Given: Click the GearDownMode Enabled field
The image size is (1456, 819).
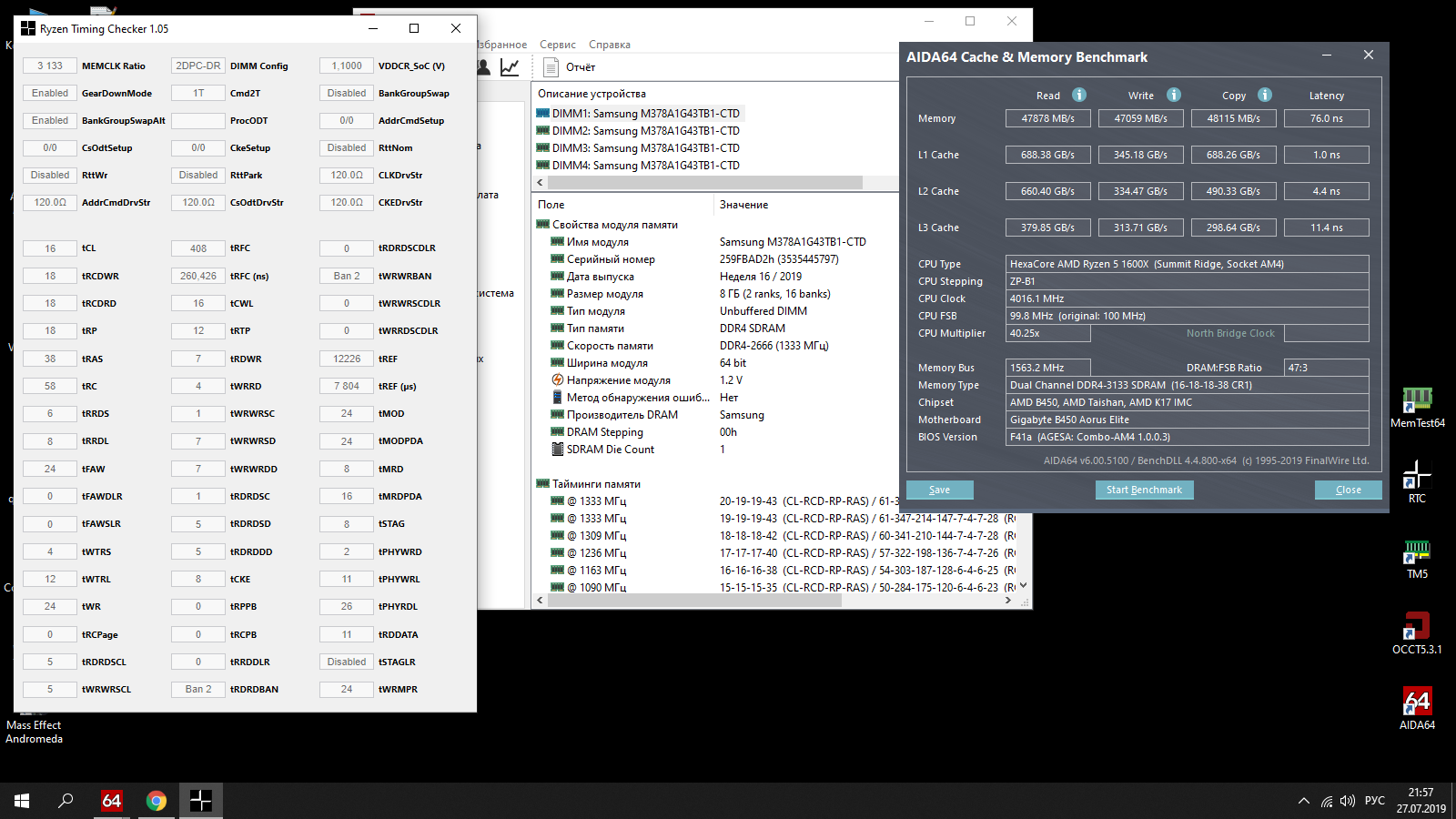Looking at the screenshot, I should pyautogui.click(x=50, y=93).
